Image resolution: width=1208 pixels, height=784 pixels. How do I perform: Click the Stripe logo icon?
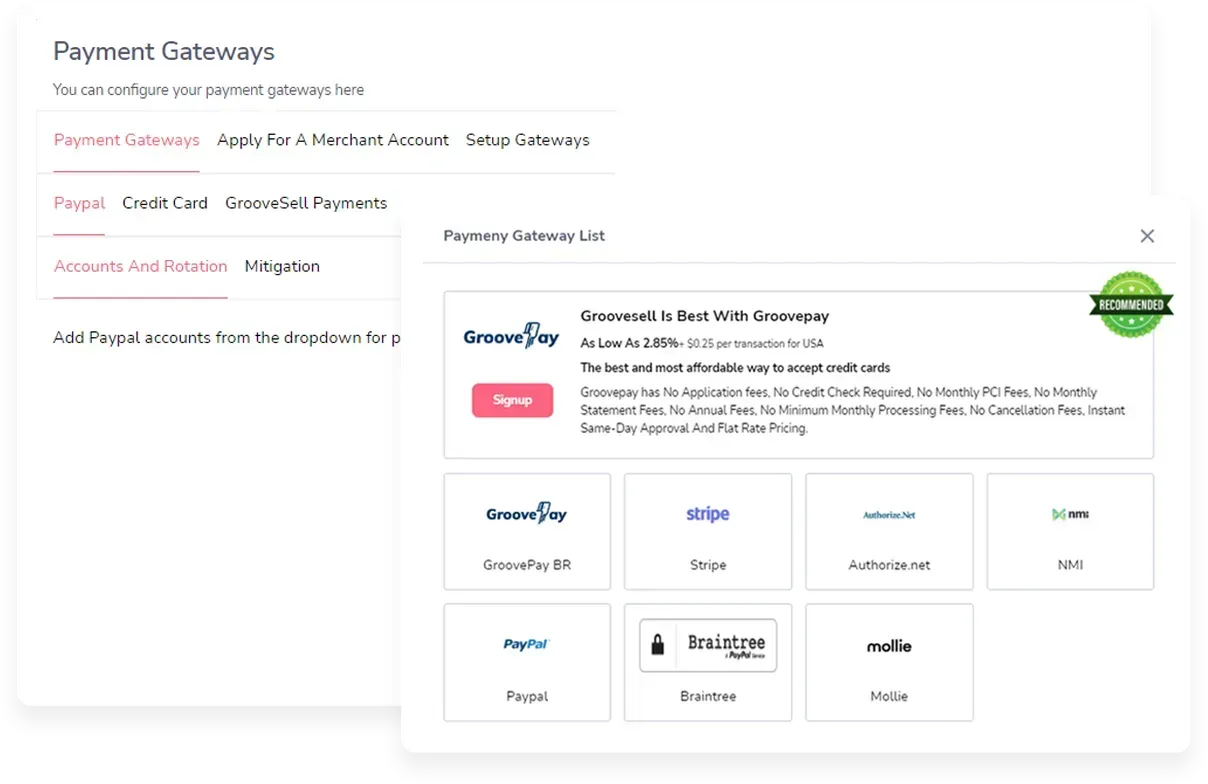pyautogui.click(x=708, y=514)
